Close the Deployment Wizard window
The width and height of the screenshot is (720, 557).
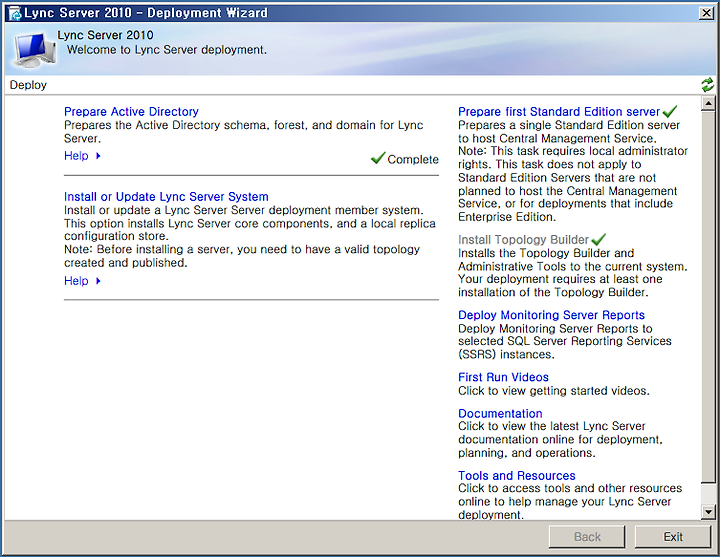click(706, 13)
